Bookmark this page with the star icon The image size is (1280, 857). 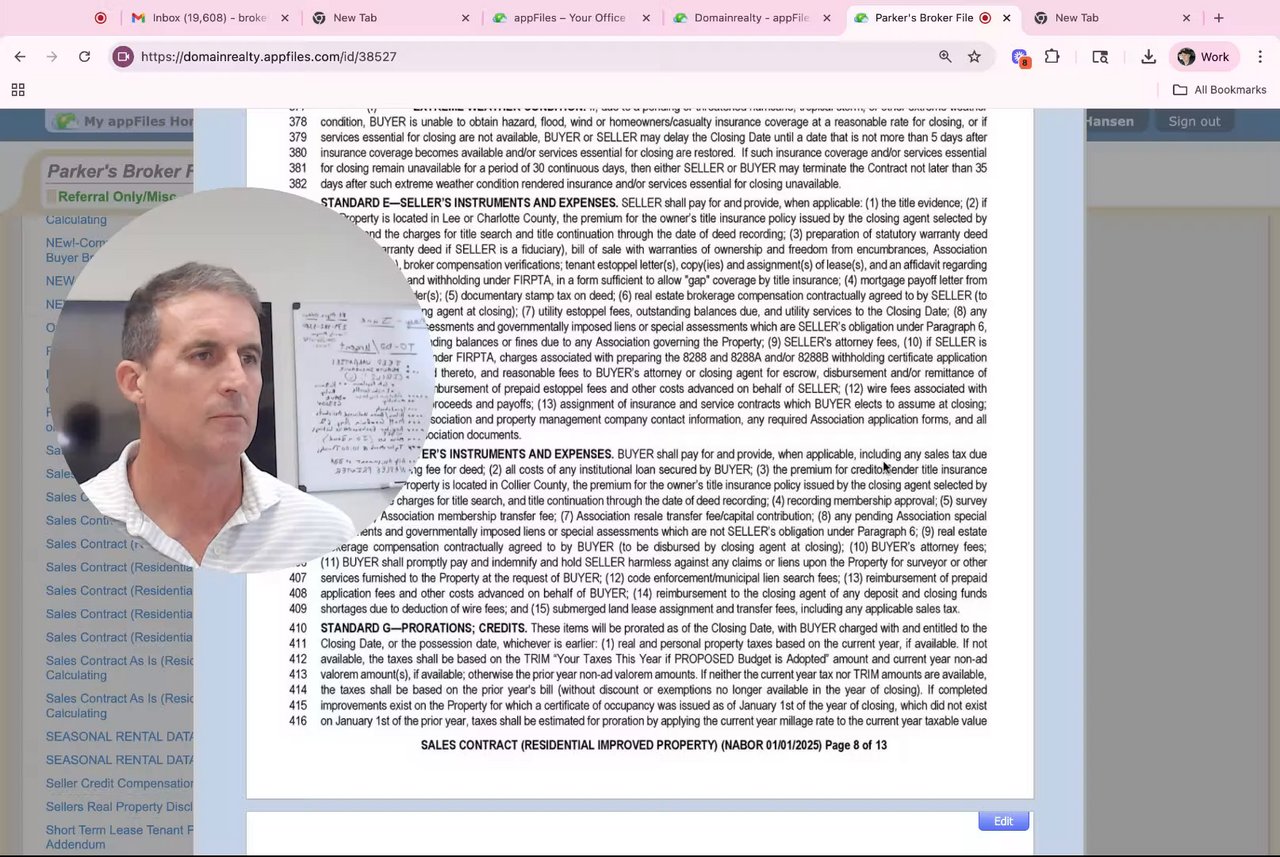[974, 57]
